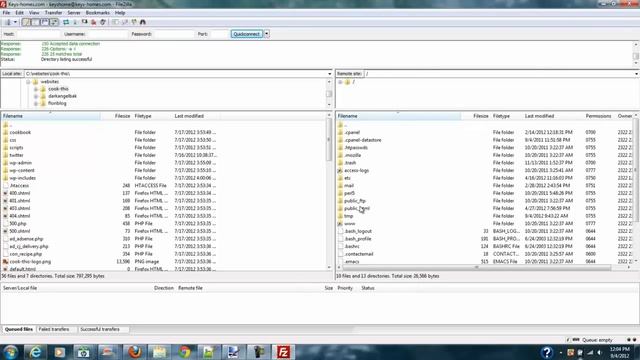Click the Quickconnect button
The image size is (640, 360).
click(247, 34)
